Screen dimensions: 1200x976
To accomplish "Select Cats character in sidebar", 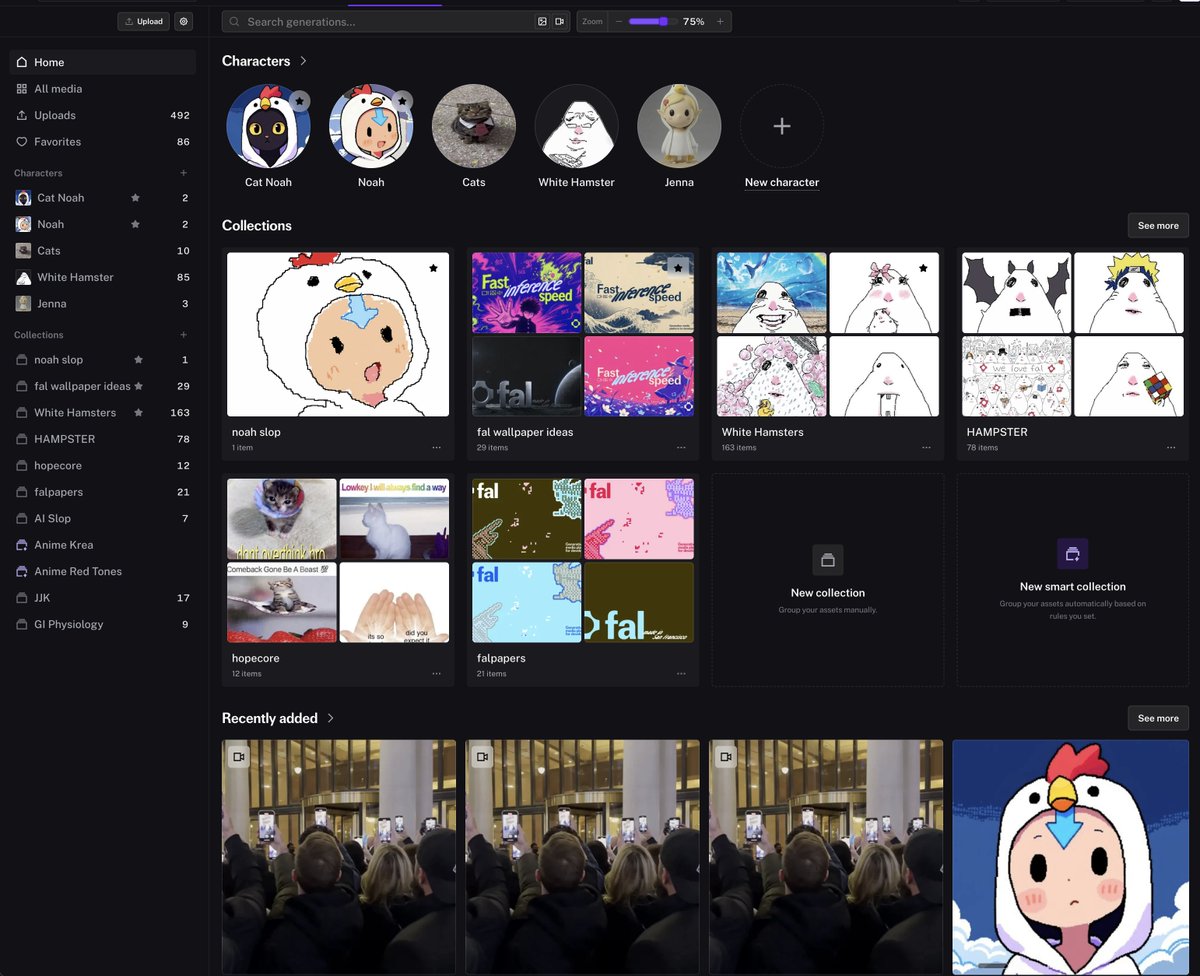I will [102, 251].
